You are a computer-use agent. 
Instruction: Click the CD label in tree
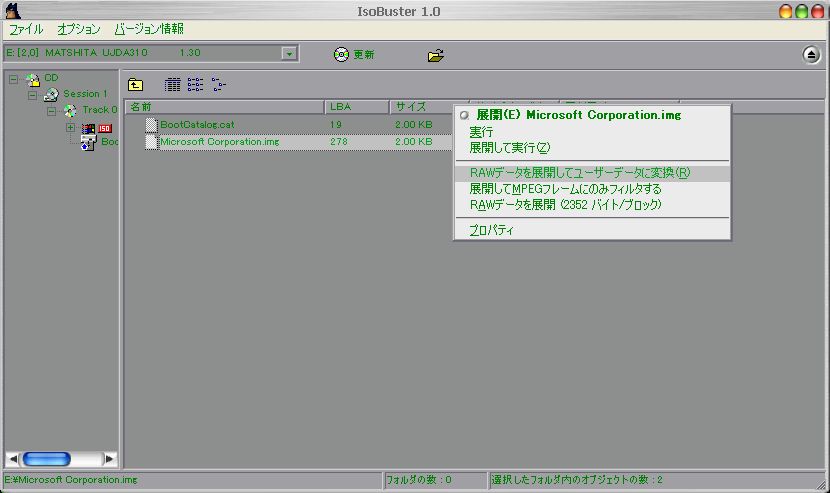click(x=51, y=78)
